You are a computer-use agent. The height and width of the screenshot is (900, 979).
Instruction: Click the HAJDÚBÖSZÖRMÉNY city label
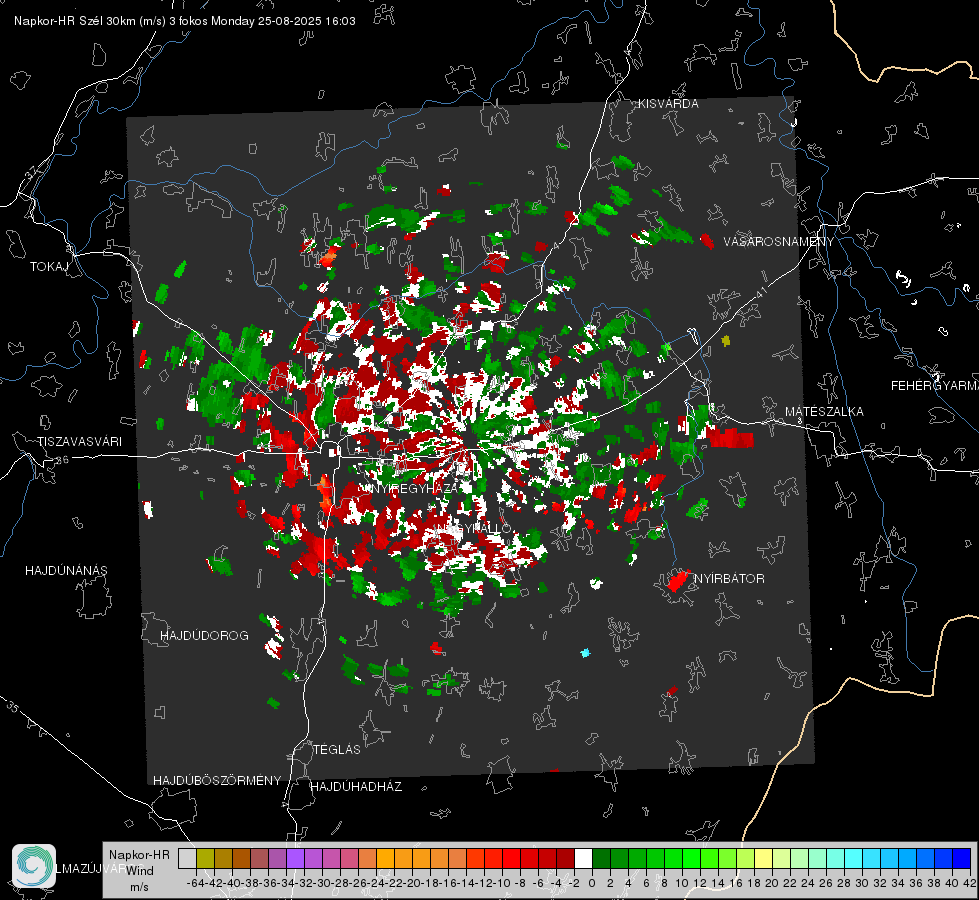(217, 781)
